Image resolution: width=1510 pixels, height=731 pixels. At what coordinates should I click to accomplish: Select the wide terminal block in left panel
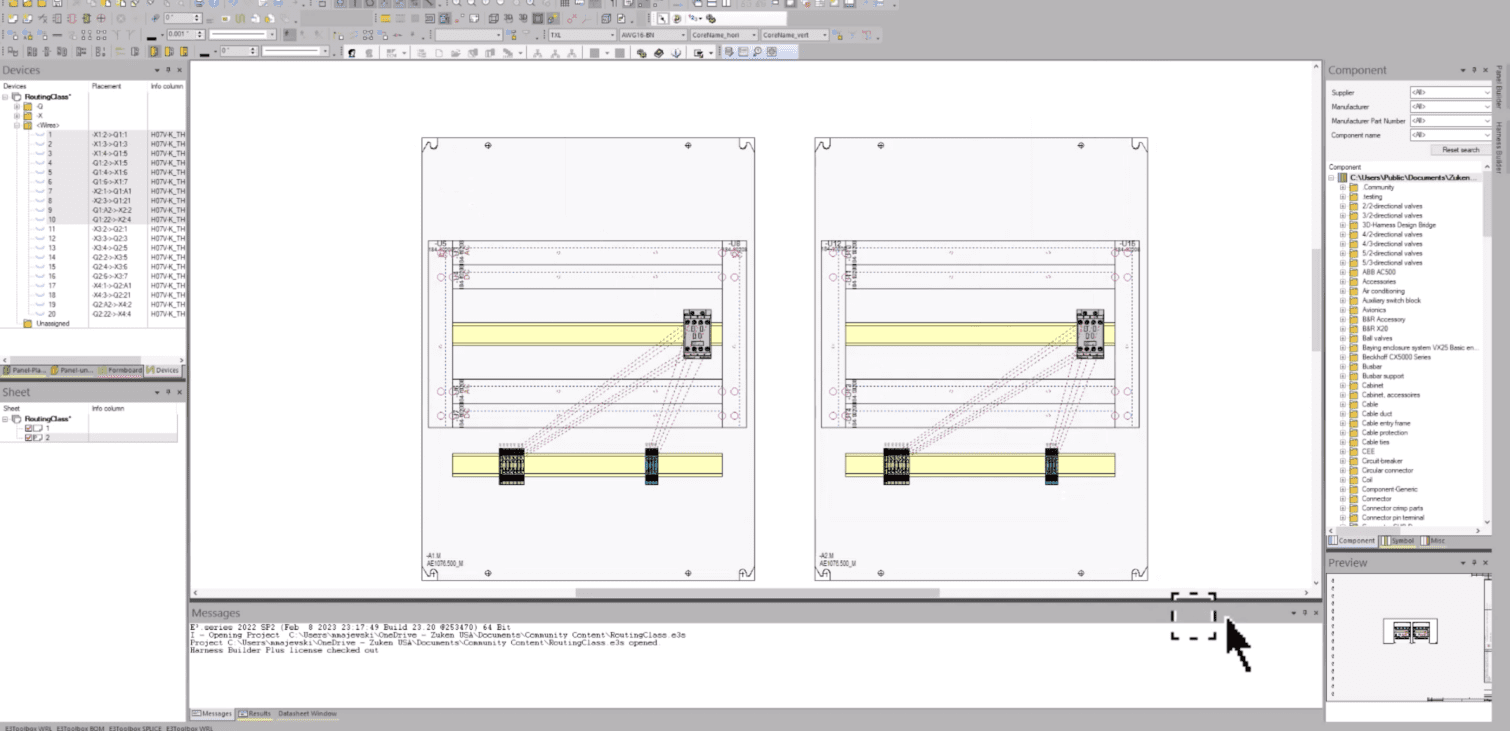click(x=511, y=466)
